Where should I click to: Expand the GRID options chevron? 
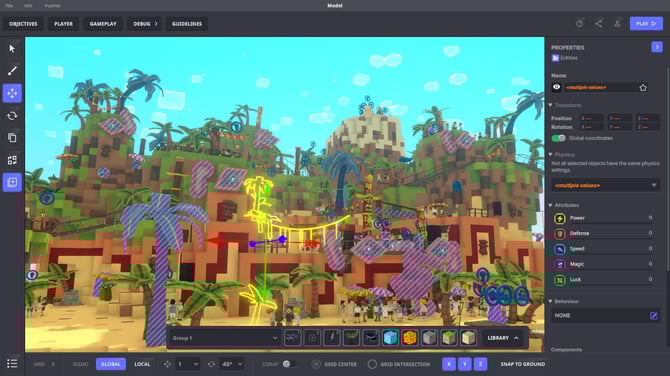click(53, 364)
